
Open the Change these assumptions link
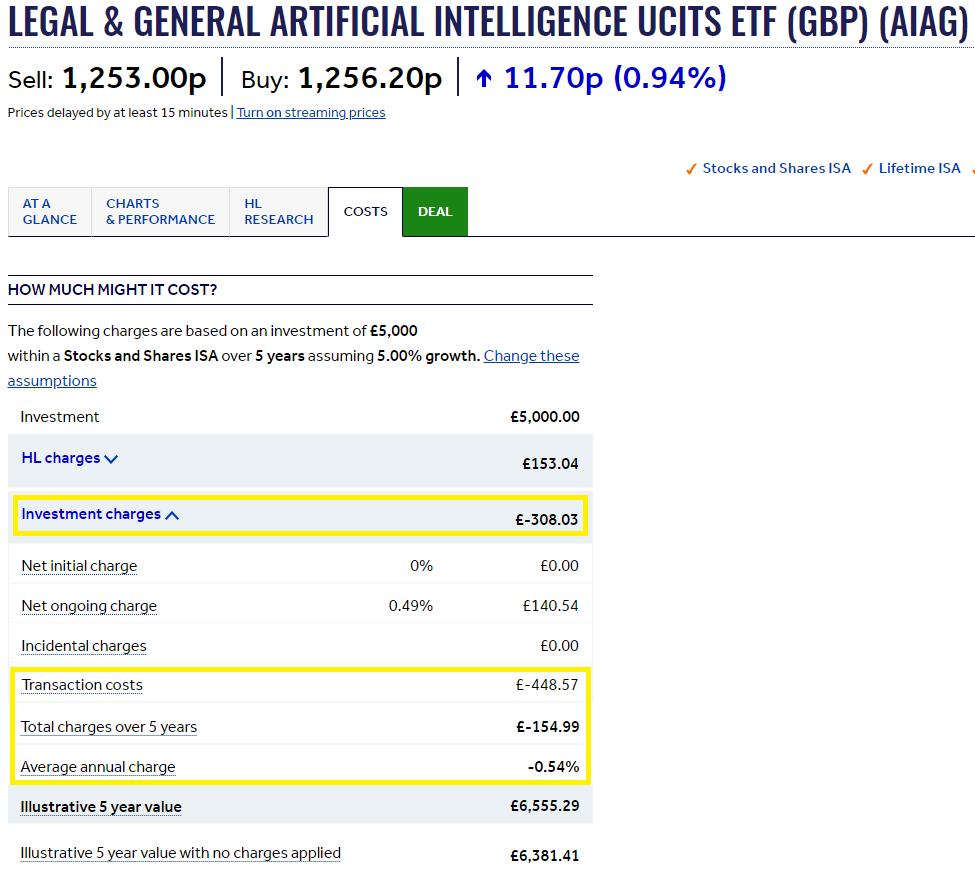pyautogui.click(x=531, y=355)
